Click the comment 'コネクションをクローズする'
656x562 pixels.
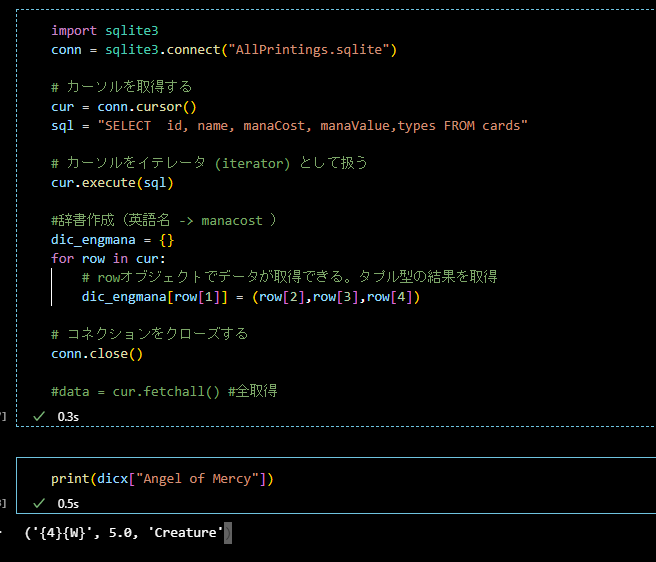click(x=149, y=334)
